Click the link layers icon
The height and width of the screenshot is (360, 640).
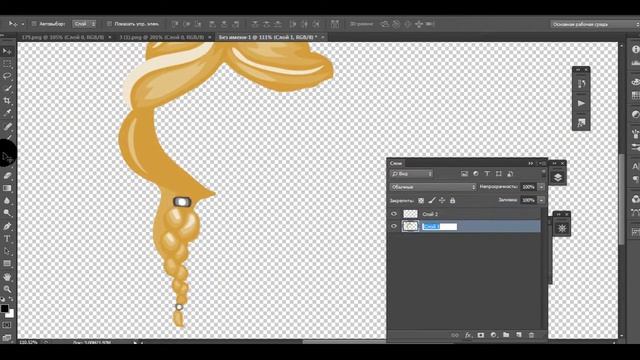point(455,335)
